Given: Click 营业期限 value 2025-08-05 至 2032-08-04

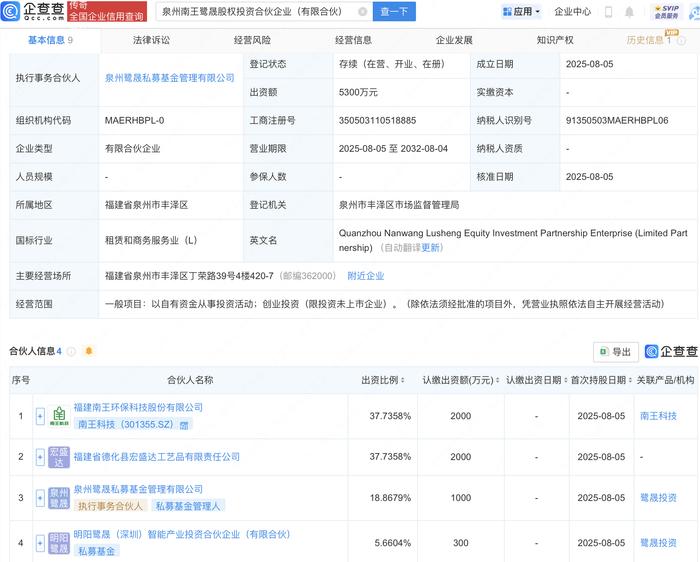Looking at the screenshot, I should [x=393, y=149].
